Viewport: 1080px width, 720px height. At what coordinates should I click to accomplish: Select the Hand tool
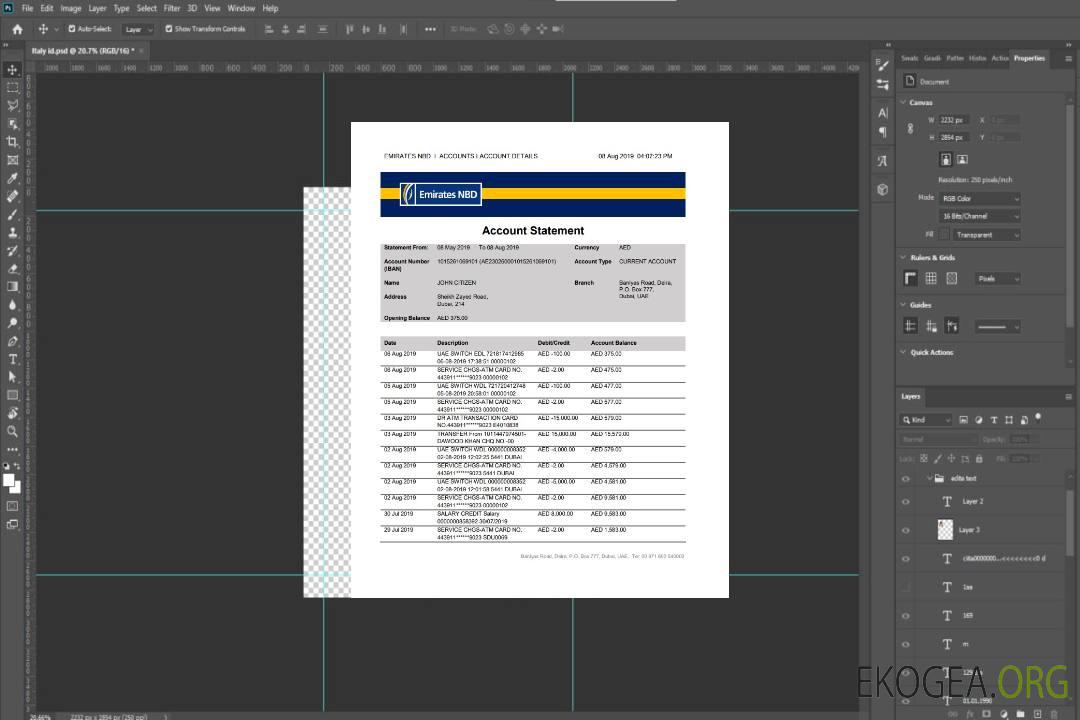point(12,413)
